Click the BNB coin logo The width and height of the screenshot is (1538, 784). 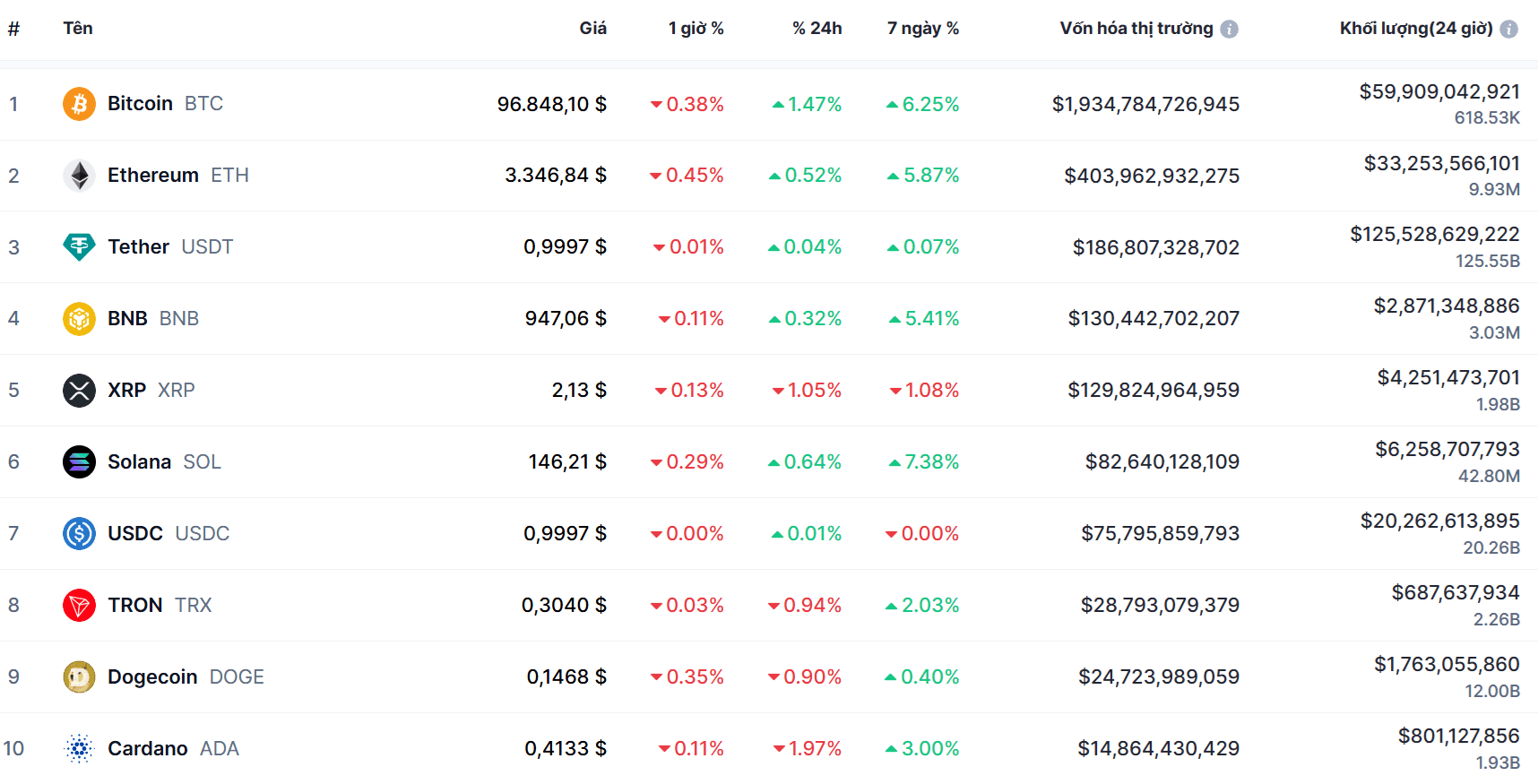tap(79, 318)
